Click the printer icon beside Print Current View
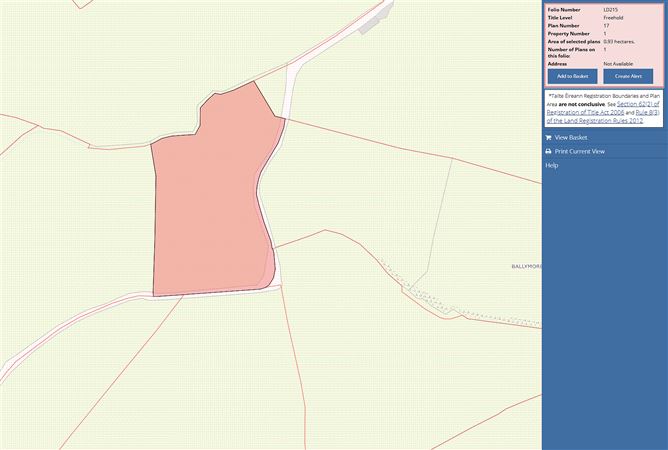Image resolution: width=668 pixels, height=450 pixels. pyautogui.click(x=548, y=152)
